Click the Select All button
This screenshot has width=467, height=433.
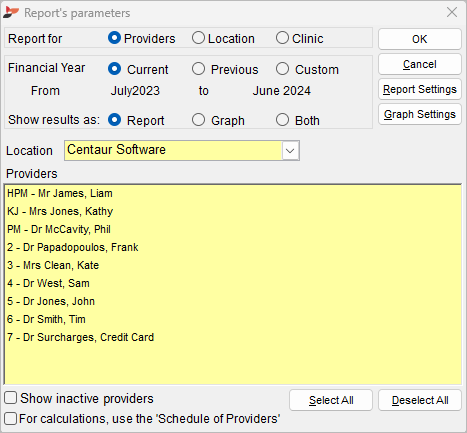(x=331, y=400)
